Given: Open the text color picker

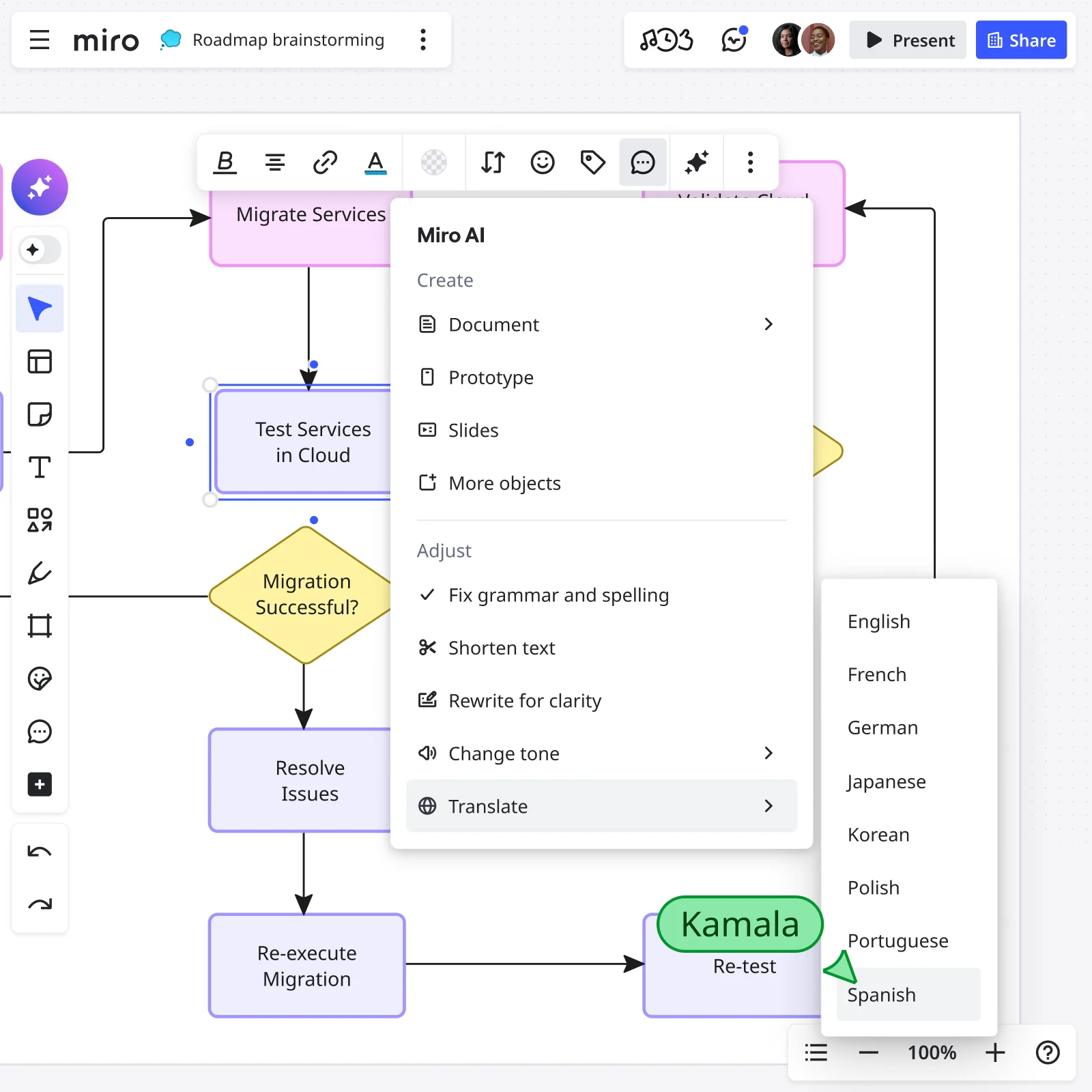Looking at the screenshot, I should click(375, 162).
